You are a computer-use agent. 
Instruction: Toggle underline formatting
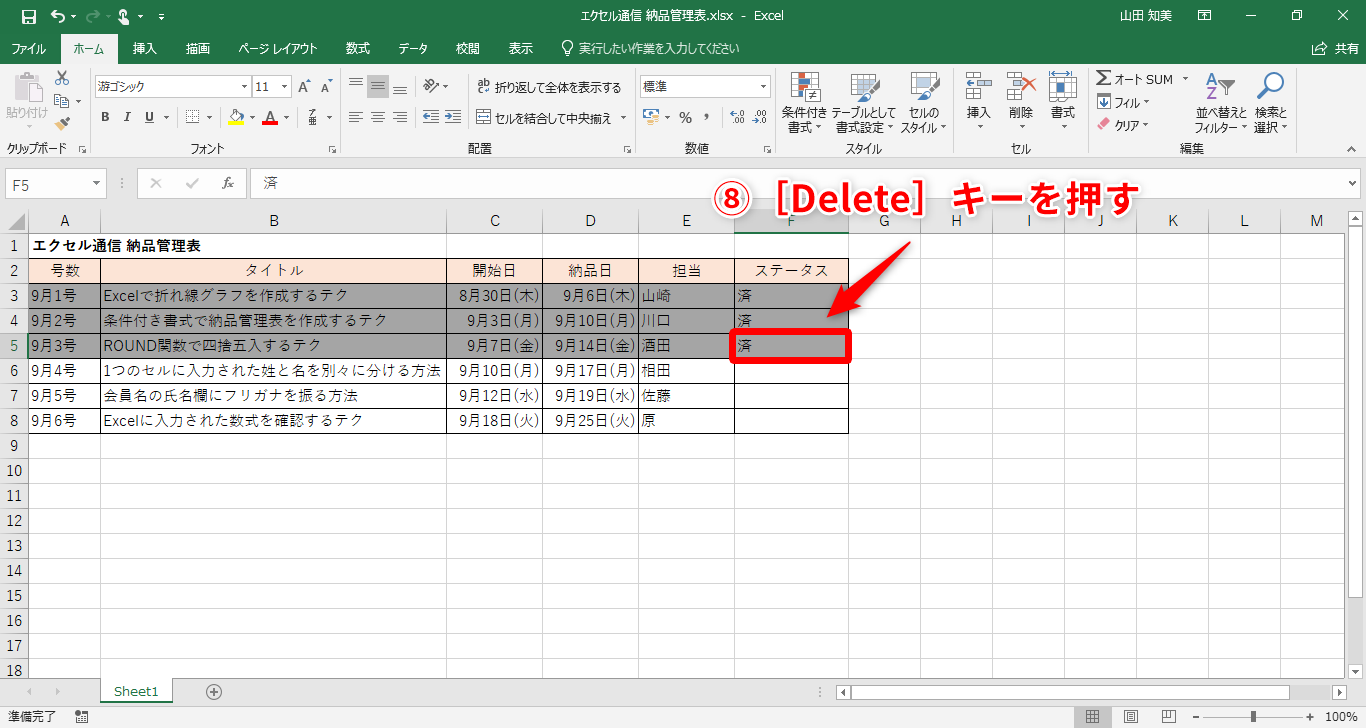[x=150, y=117]
